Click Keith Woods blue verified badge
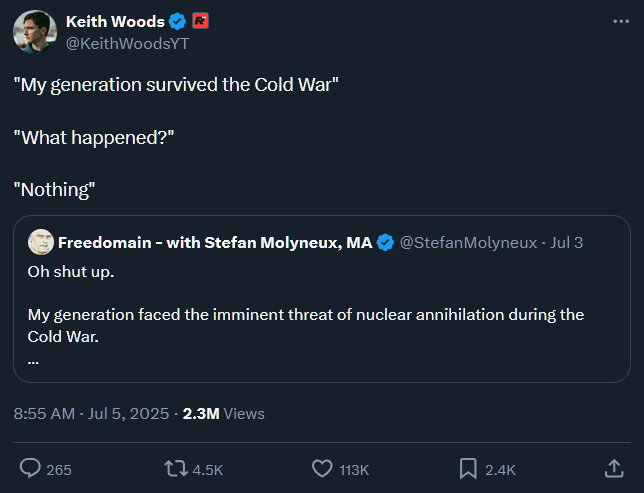Viewport: 644px width, 493px height. 177,21
